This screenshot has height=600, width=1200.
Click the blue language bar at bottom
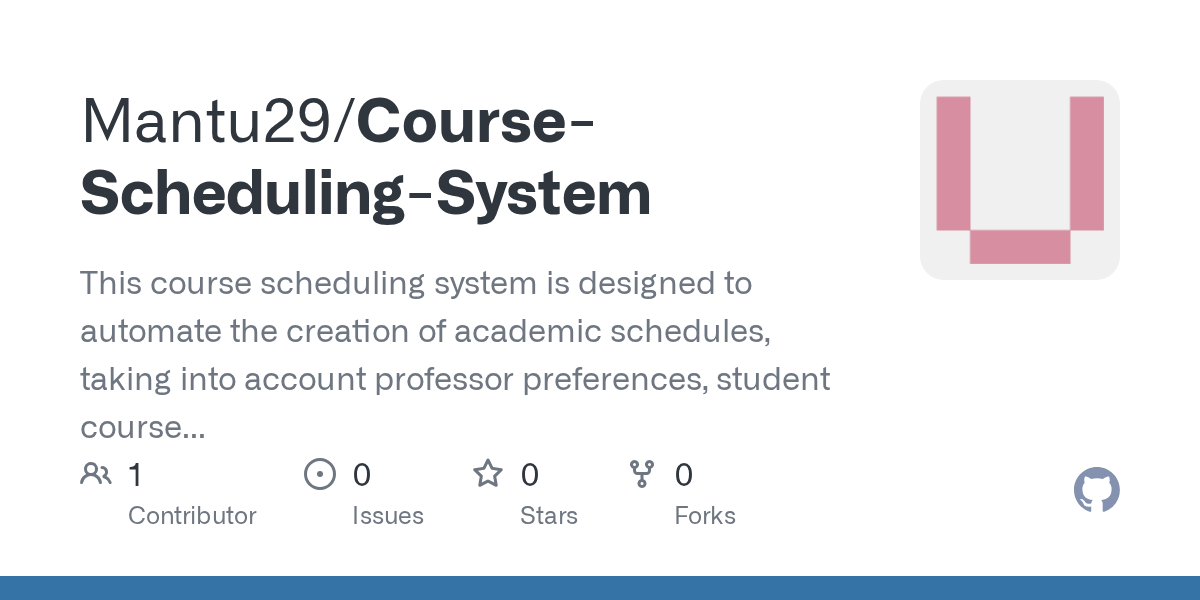pos(600,588)
